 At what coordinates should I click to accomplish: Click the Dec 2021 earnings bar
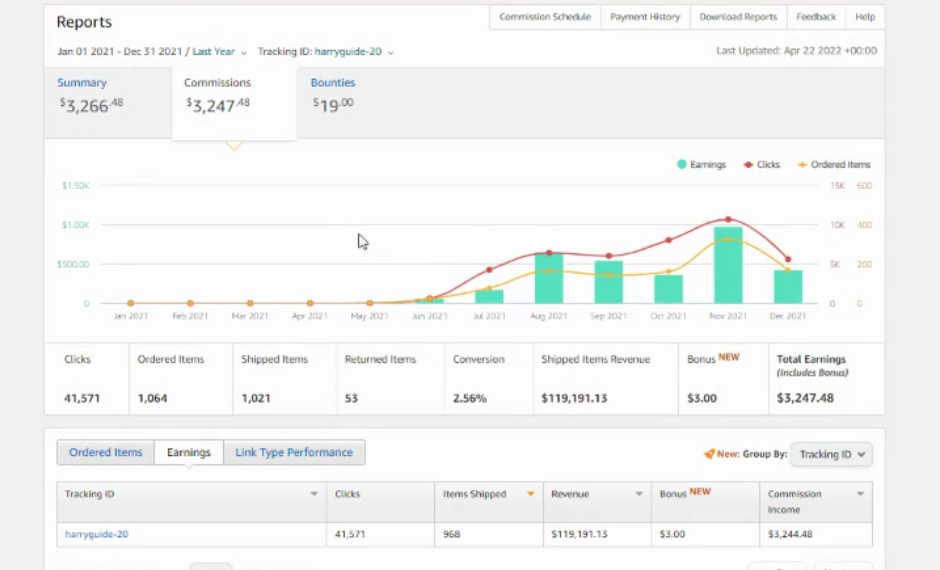pos(788,287)
